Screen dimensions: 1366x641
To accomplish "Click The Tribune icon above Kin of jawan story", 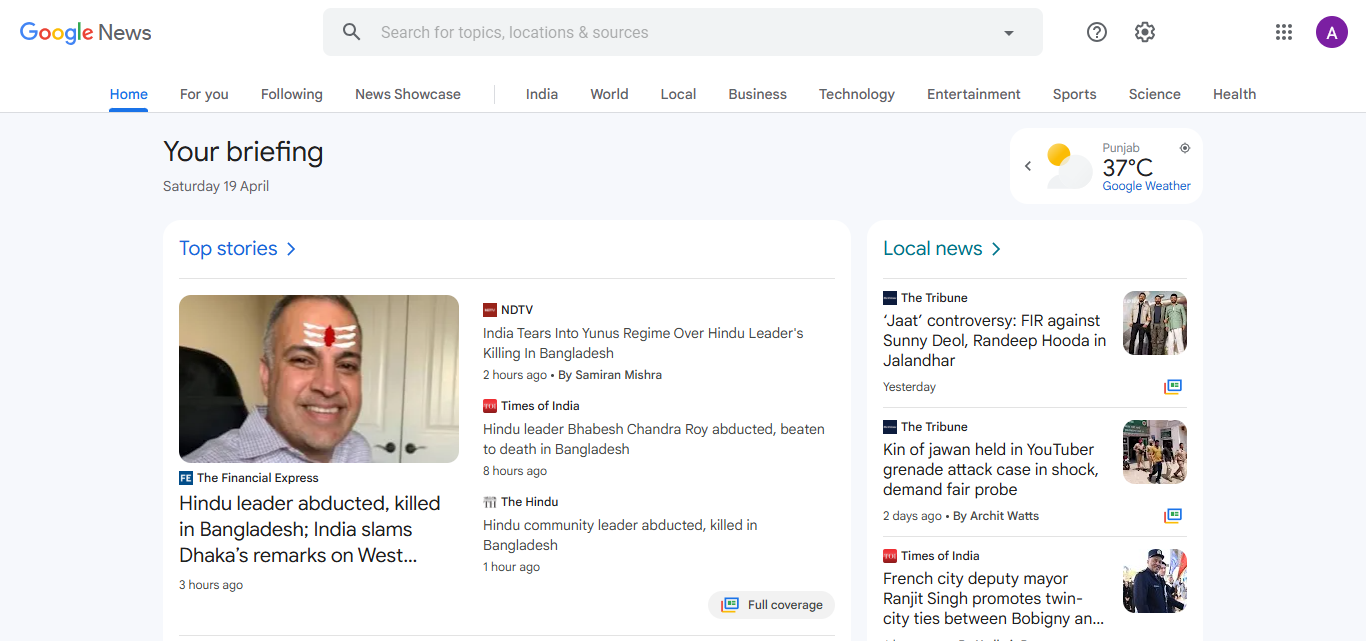I will (890, 427).
